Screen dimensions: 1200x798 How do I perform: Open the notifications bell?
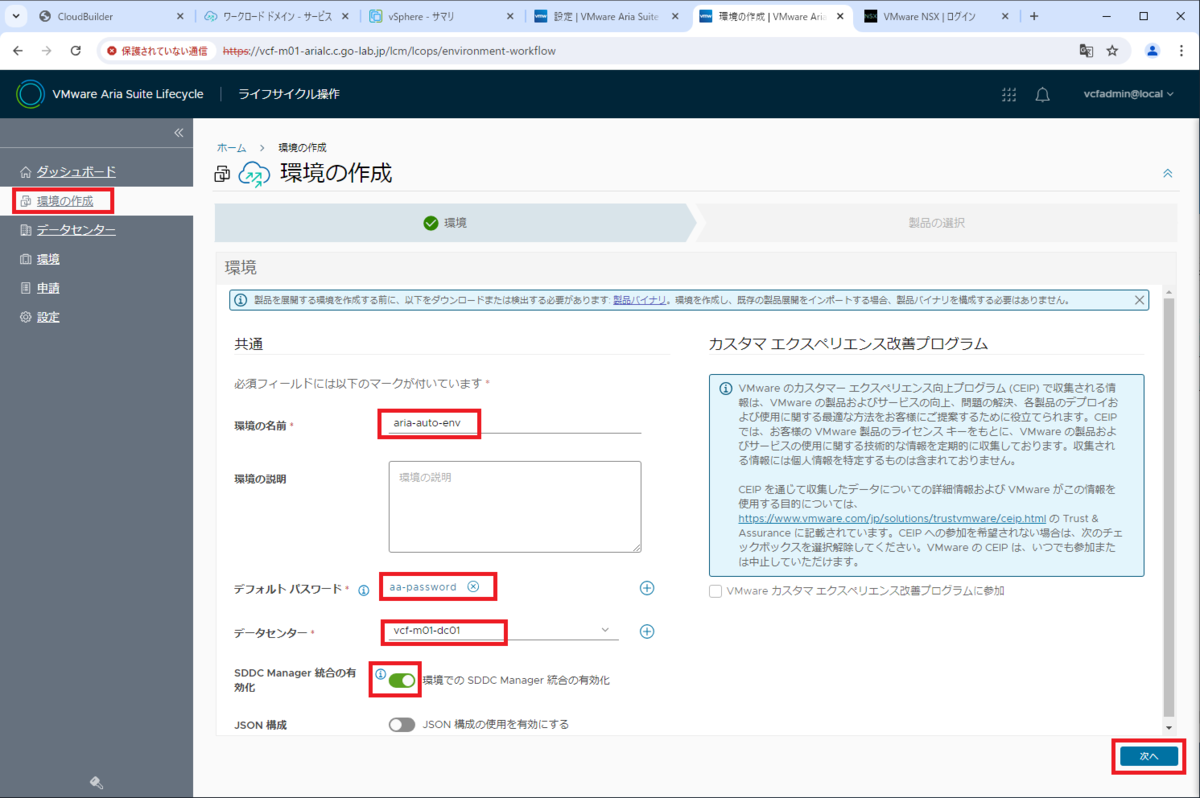pos(1042,94)
